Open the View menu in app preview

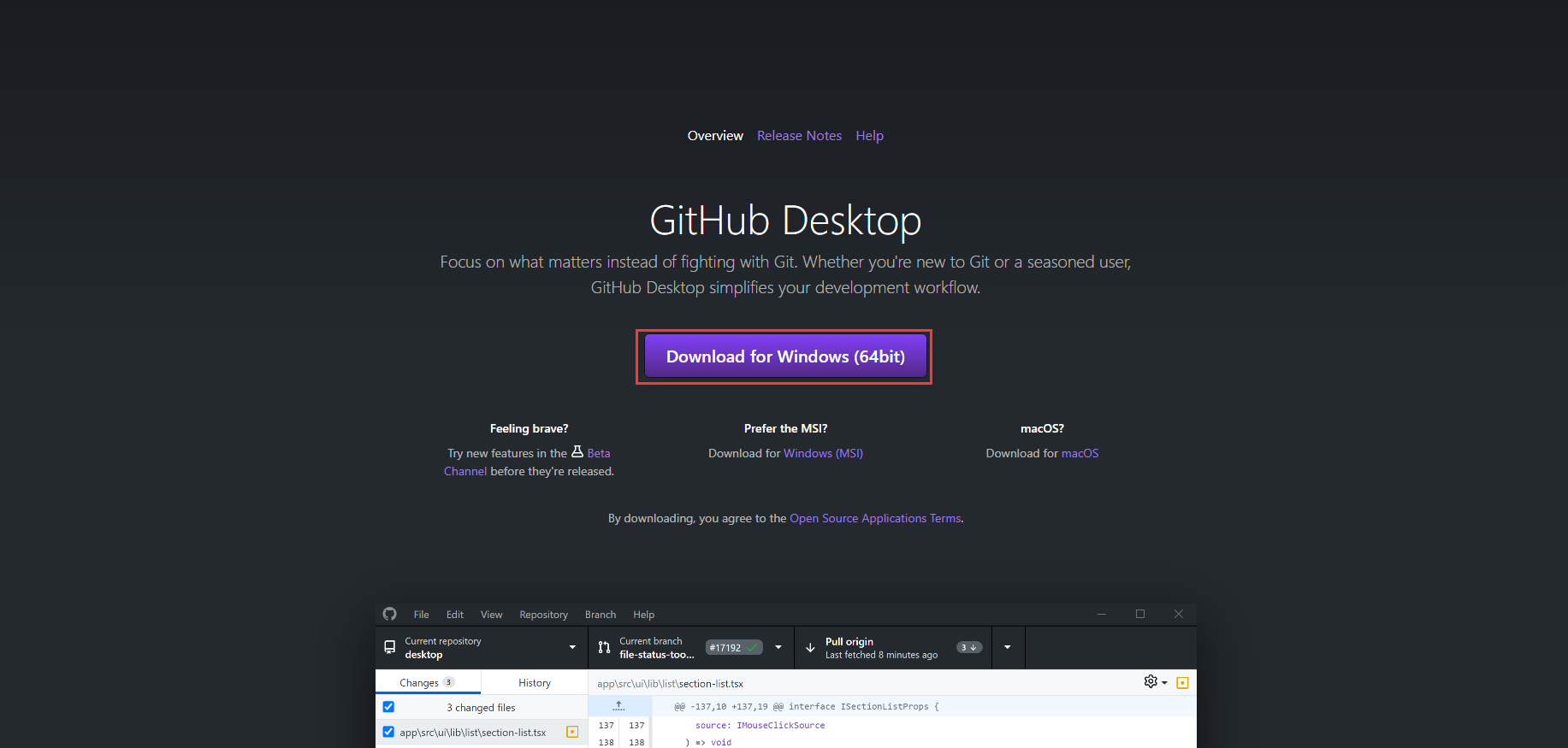pos(491,615)
